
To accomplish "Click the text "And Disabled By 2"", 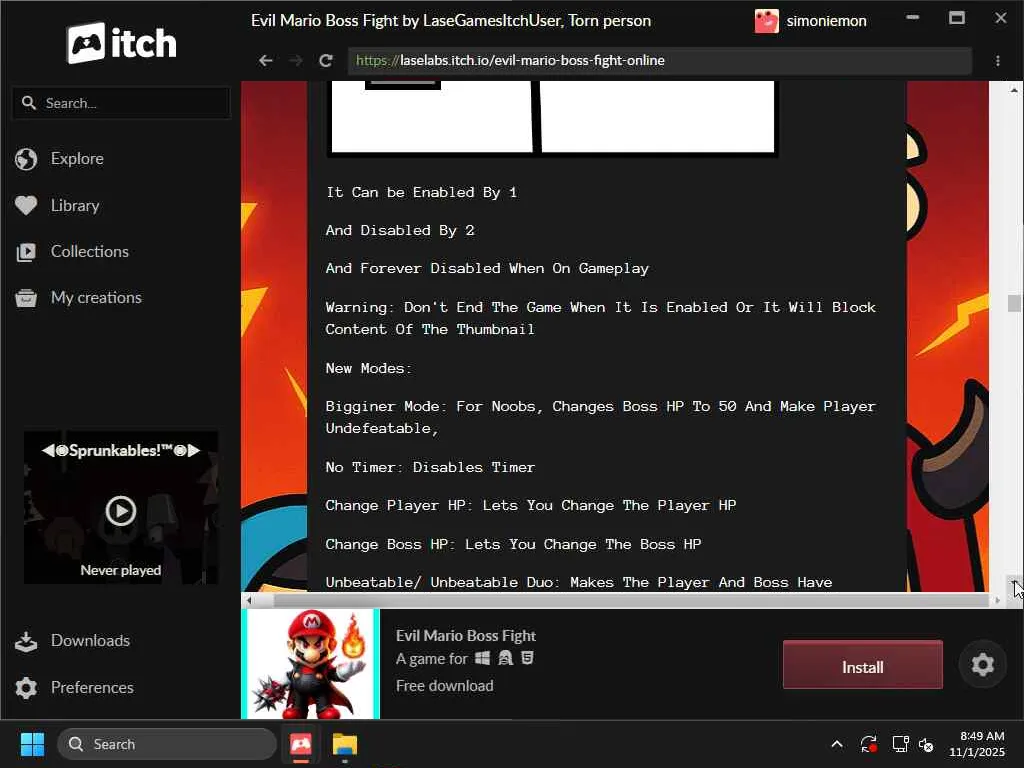I will click(x=400, y=231).
